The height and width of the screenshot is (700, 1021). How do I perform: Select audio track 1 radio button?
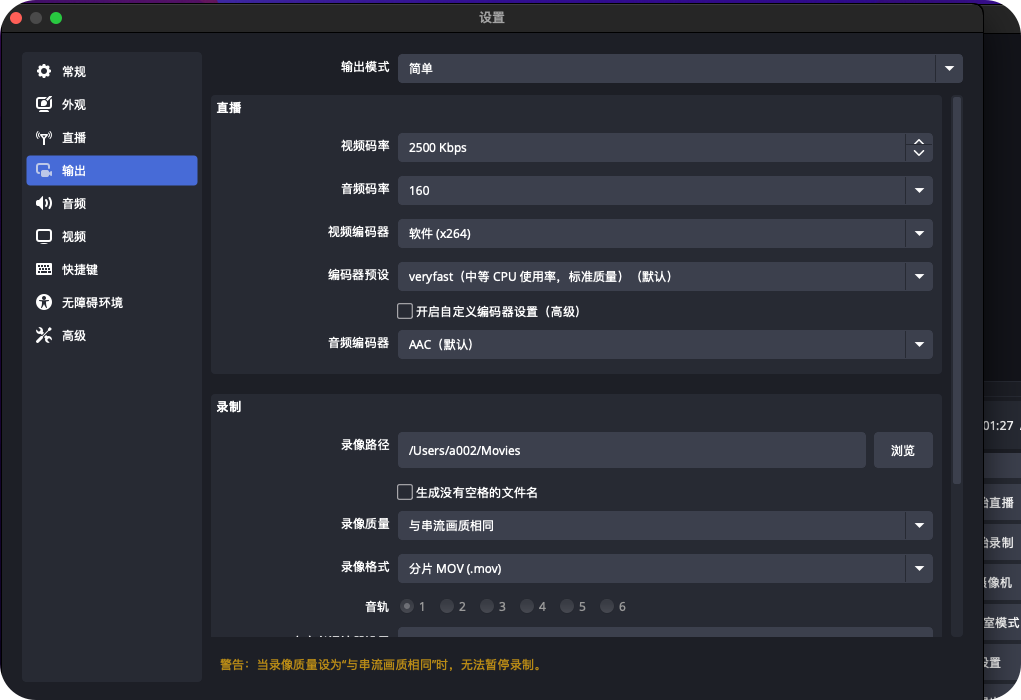tap(408, 606)
